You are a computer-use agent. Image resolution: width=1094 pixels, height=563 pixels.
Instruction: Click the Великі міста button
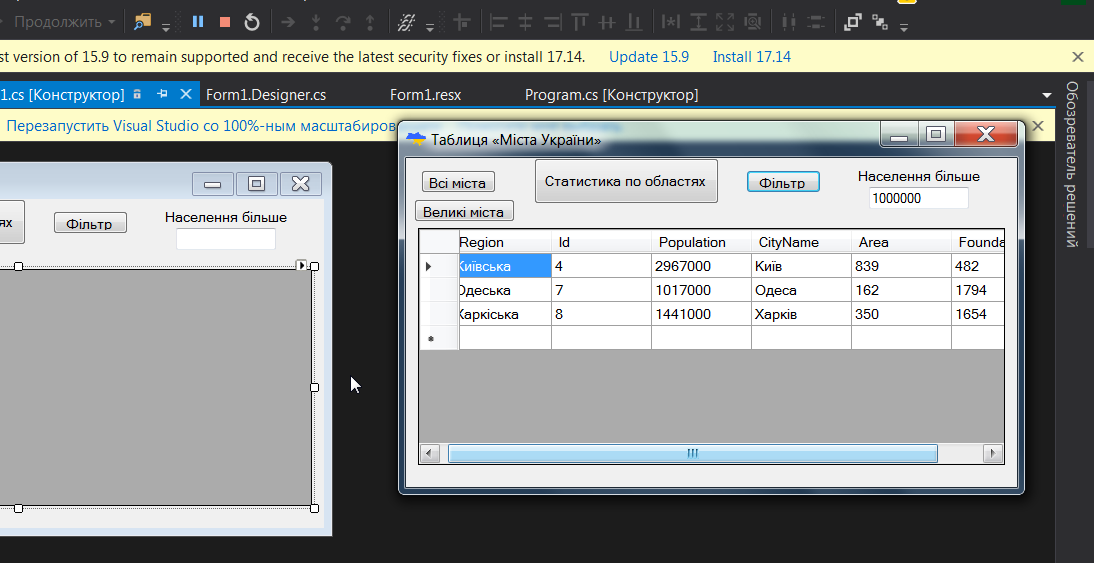[x=464, y=211]
